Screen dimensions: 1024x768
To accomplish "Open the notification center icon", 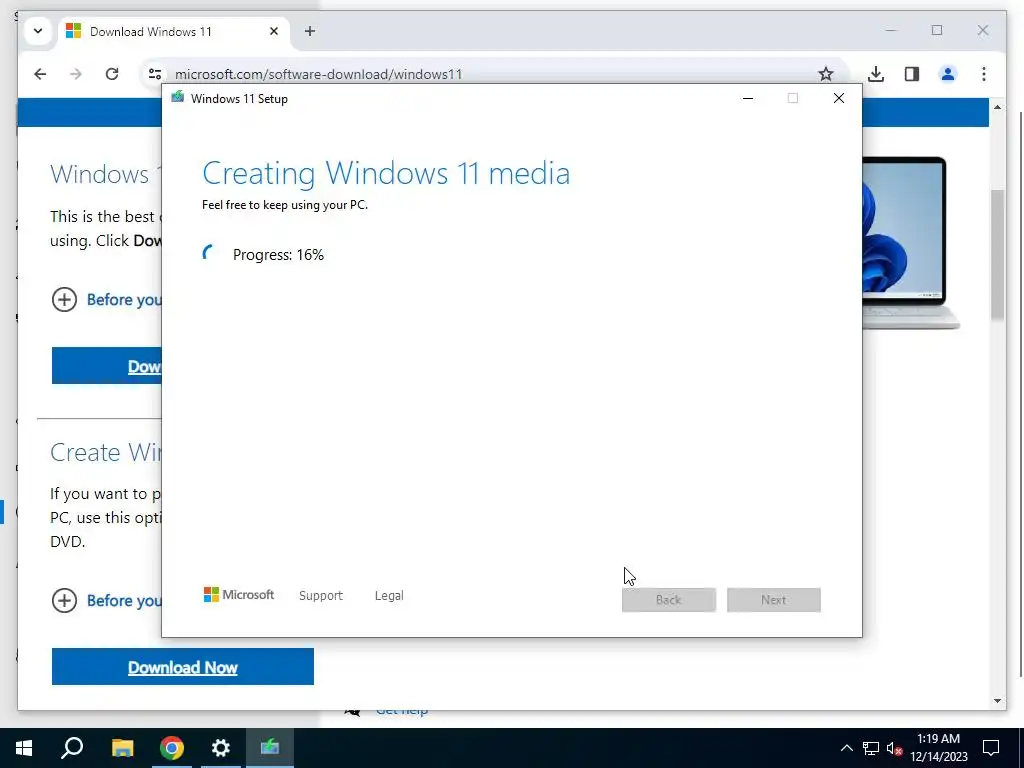I will click(991, 748).
